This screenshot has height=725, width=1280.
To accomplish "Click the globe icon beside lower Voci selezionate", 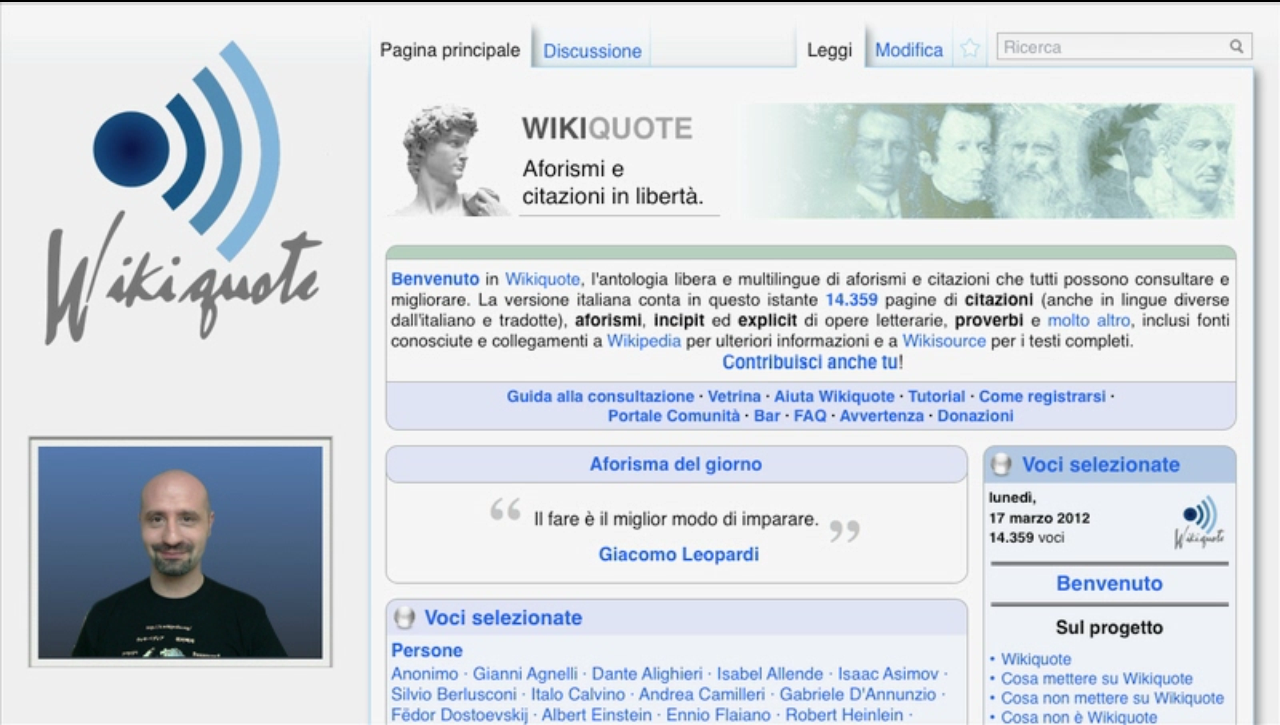I will tap(404, 618).
